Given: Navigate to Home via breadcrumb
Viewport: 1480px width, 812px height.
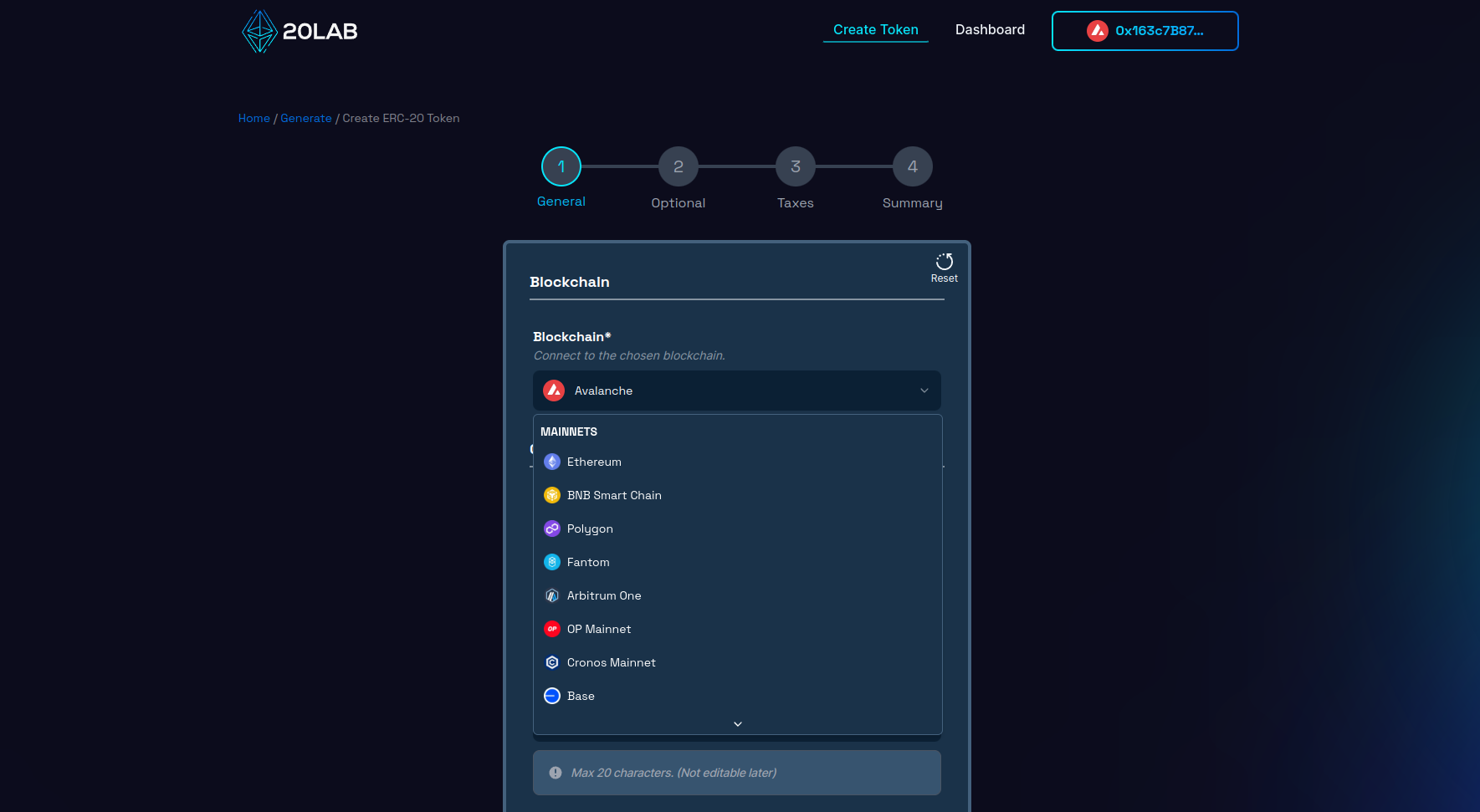Looking at the screenshot, I should click(254, 118).
